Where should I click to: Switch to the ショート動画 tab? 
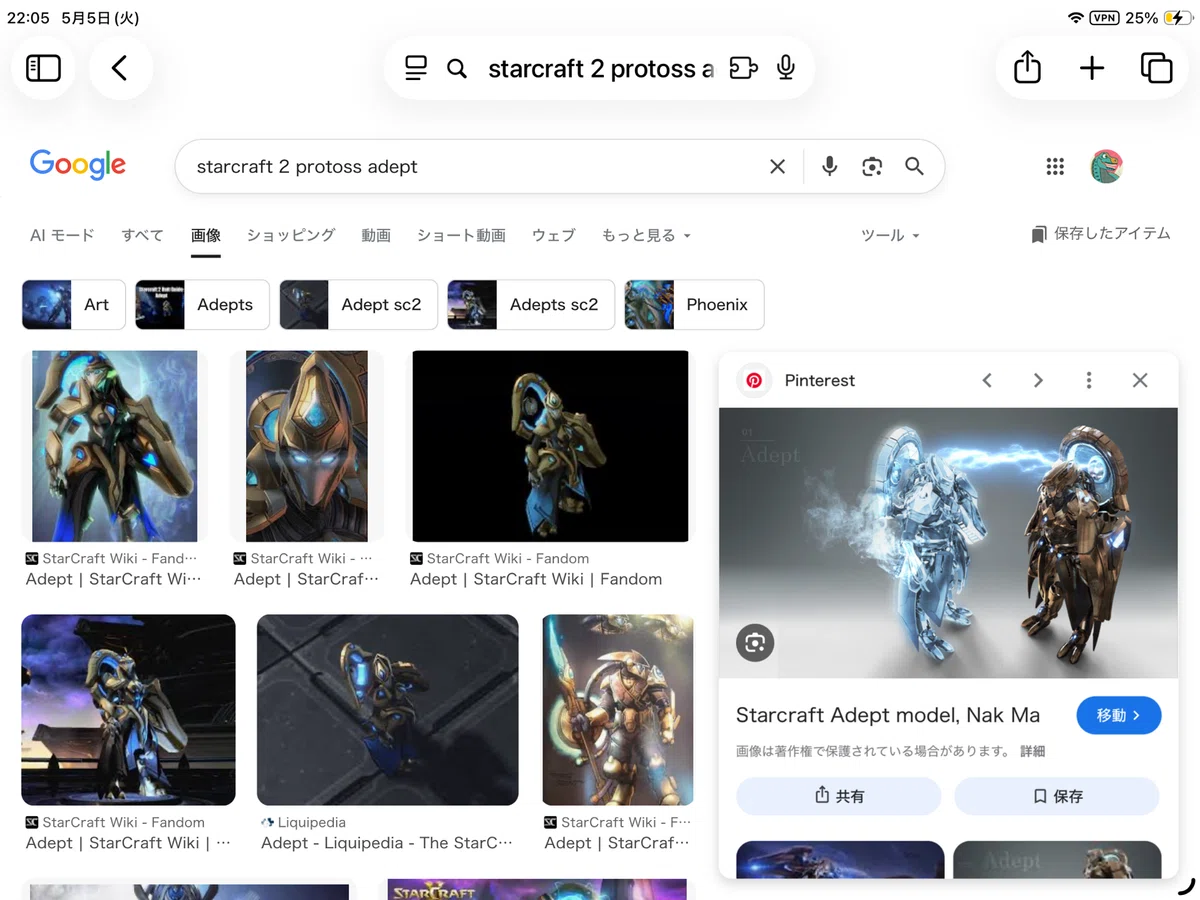(x=461, y=236)
